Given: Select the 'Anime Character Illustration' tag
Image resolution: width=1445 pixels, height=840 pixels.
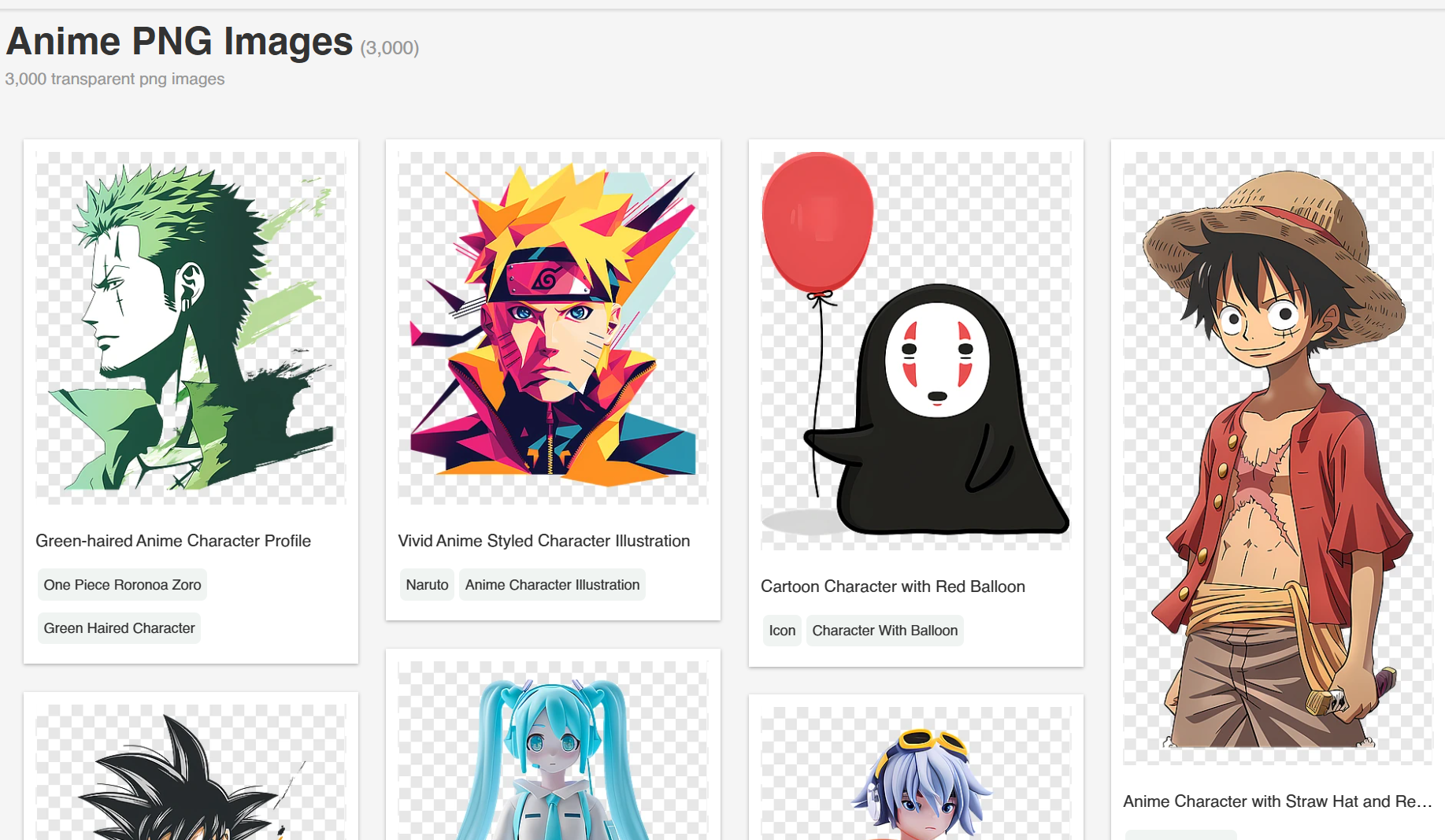Looking at the screenshot, I should pos(552,585).
